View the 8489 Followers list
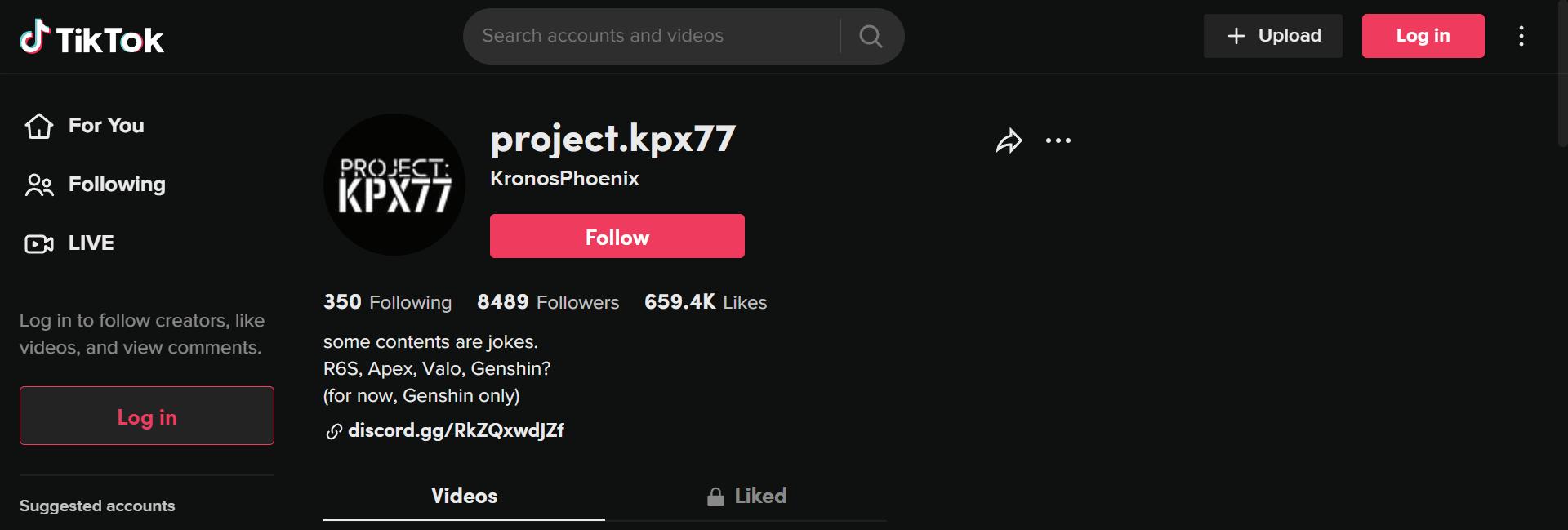Screen dimensions: 1568x530 [548, 302]
